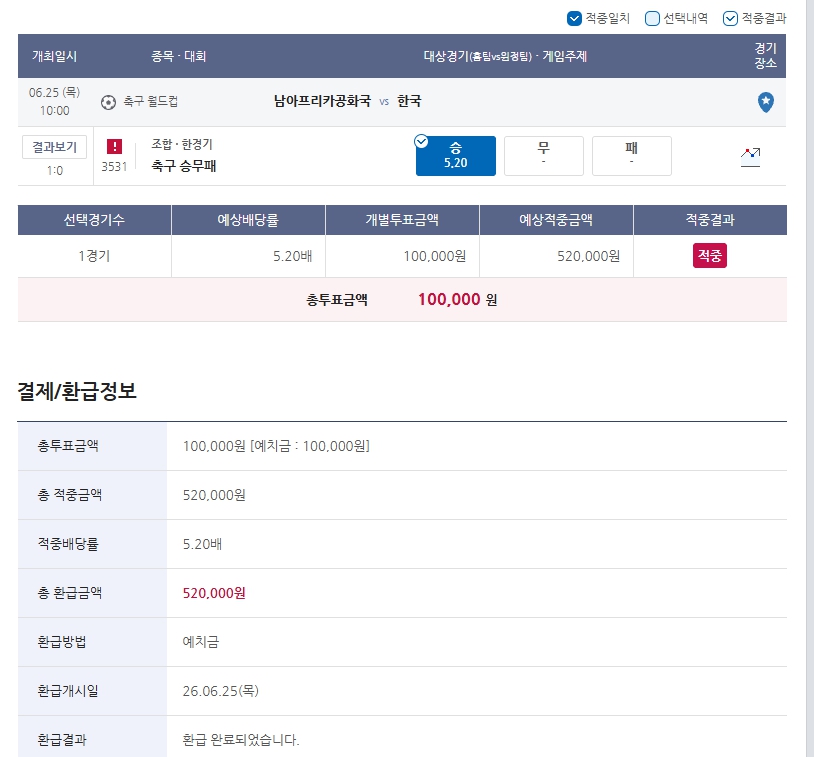814x757 pixels.
Task: Click the 종목 · 대회 column header
Action: tap(179, 56)
